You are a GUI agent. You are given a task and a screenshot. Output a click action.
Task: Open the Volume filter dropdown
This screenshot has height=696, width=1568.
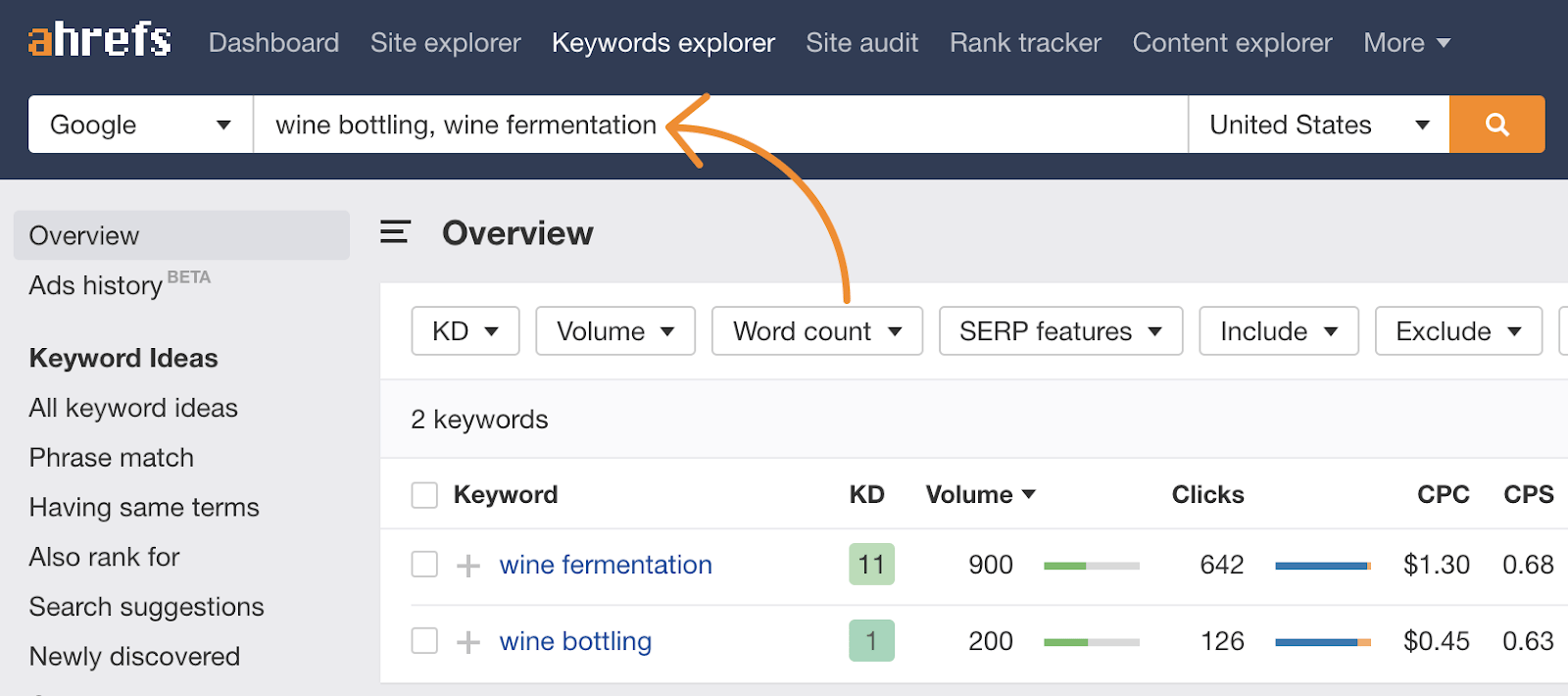click(615, 331)
